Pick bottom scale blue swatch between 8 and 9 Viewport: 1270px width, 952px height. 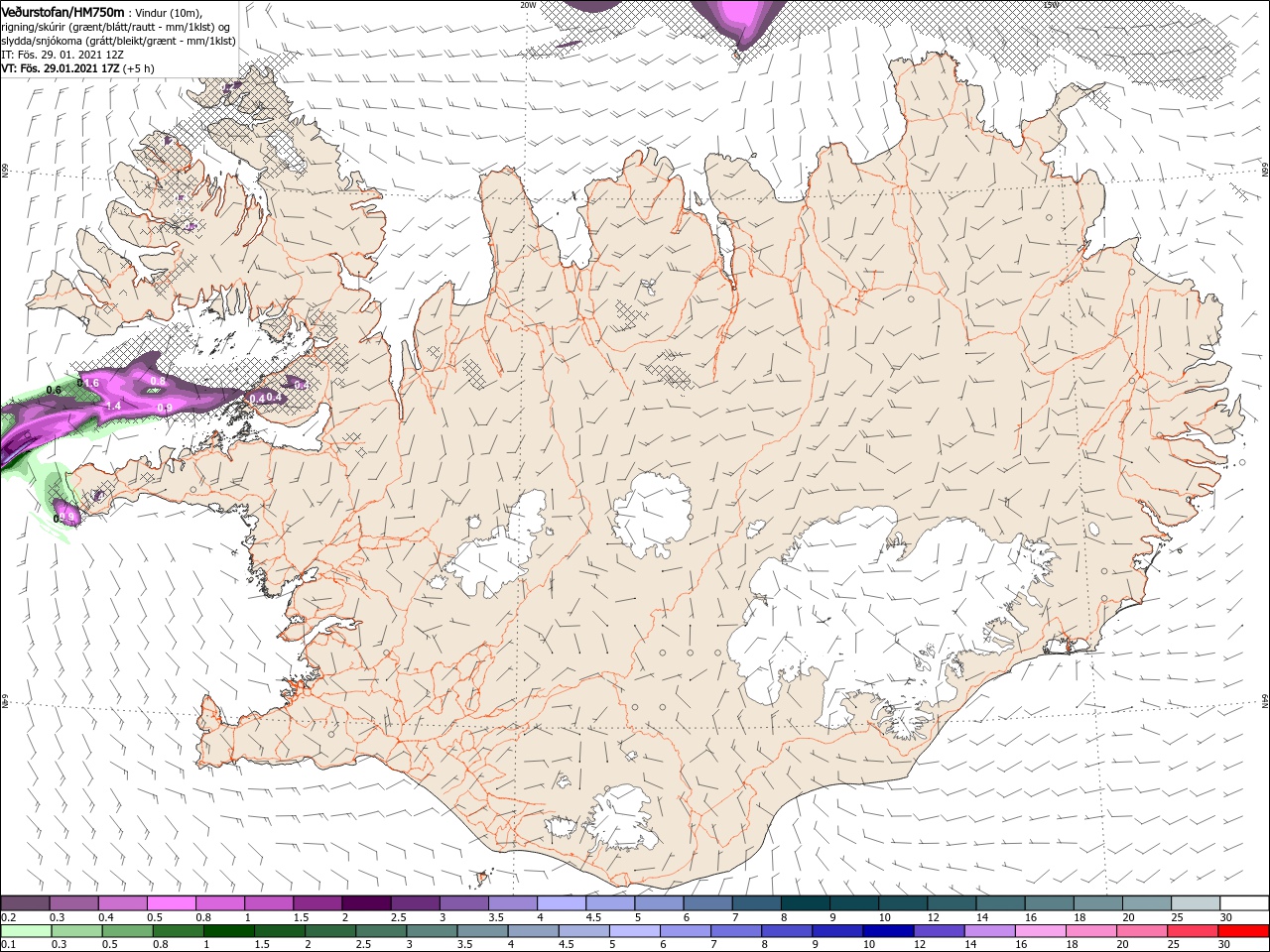[x=787, y=931]
